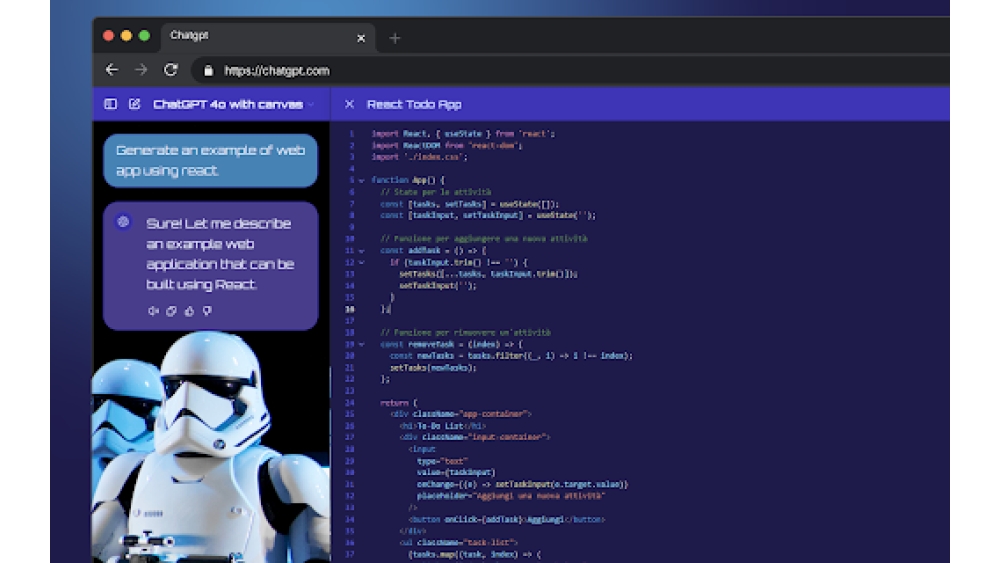Close the React Todo App canvas
1000x563 pixels.
[349, 104]
